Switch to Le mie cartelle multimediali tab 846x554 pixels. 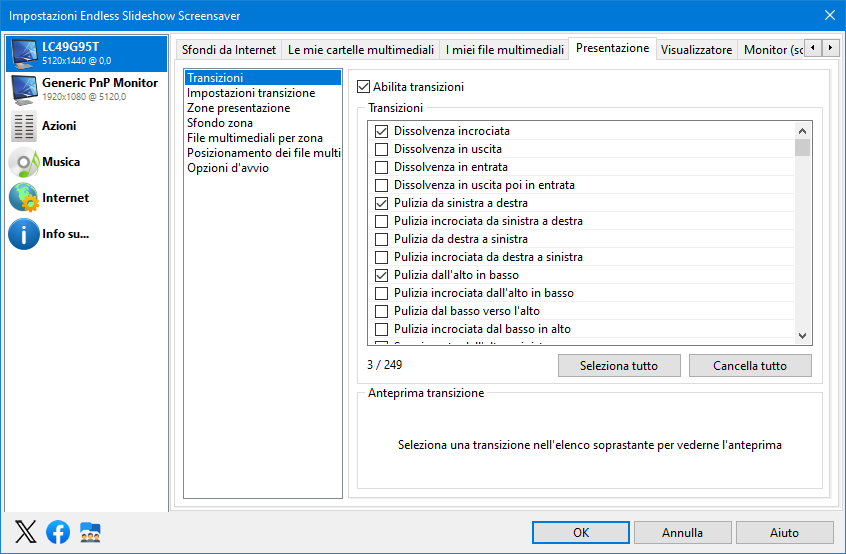click(x=361, y=50)
